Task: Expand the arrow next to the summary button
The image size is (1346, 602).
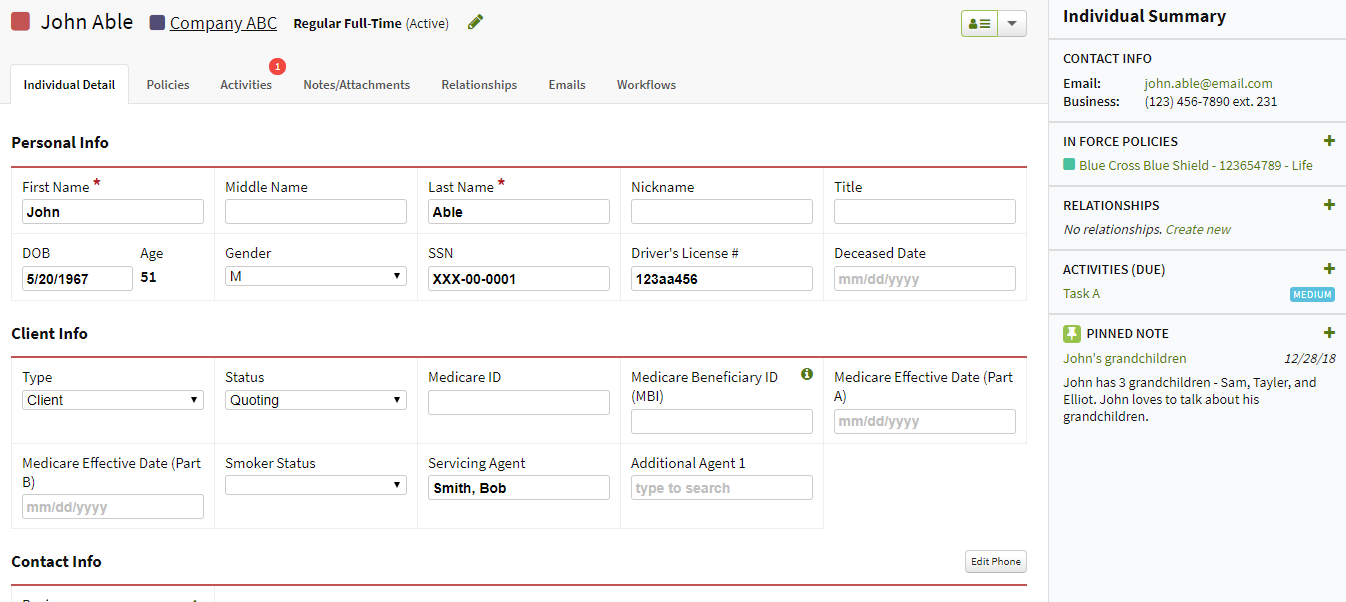Action: pos(1011,22)
